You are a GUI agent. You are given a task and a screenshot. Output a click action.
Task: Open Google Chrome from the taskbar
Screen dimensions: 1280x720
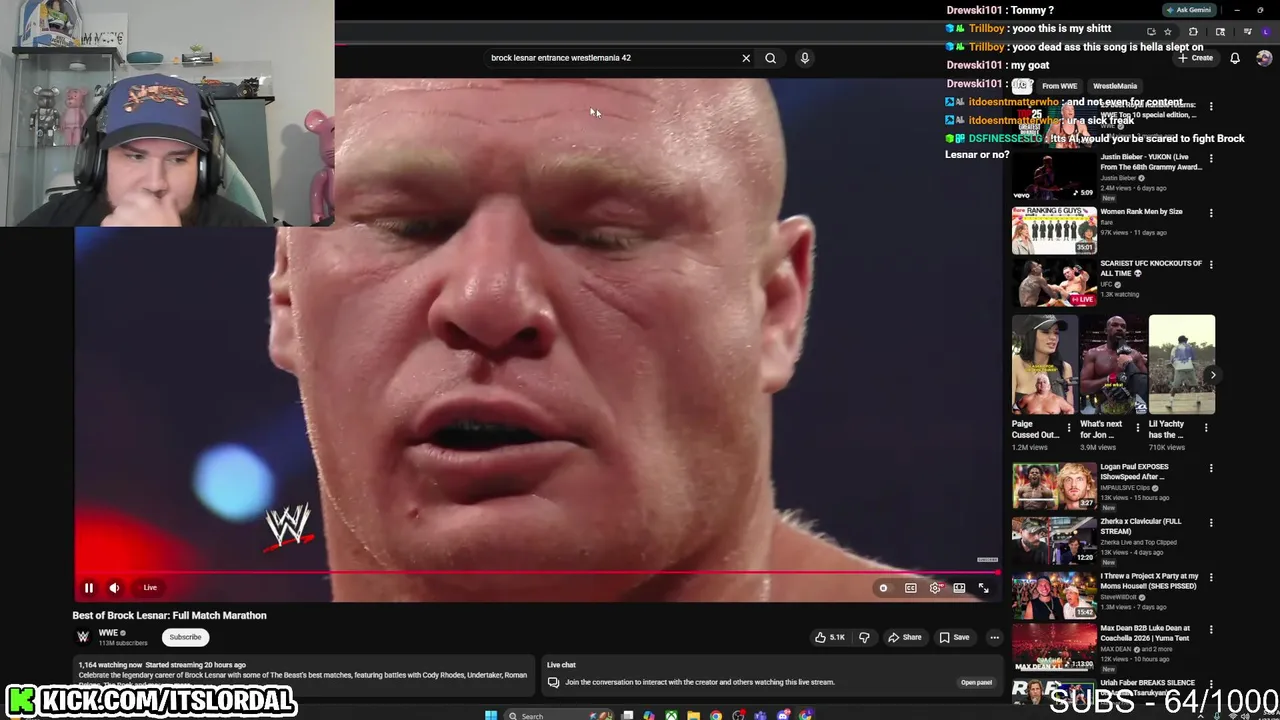[x=716, y=715]
